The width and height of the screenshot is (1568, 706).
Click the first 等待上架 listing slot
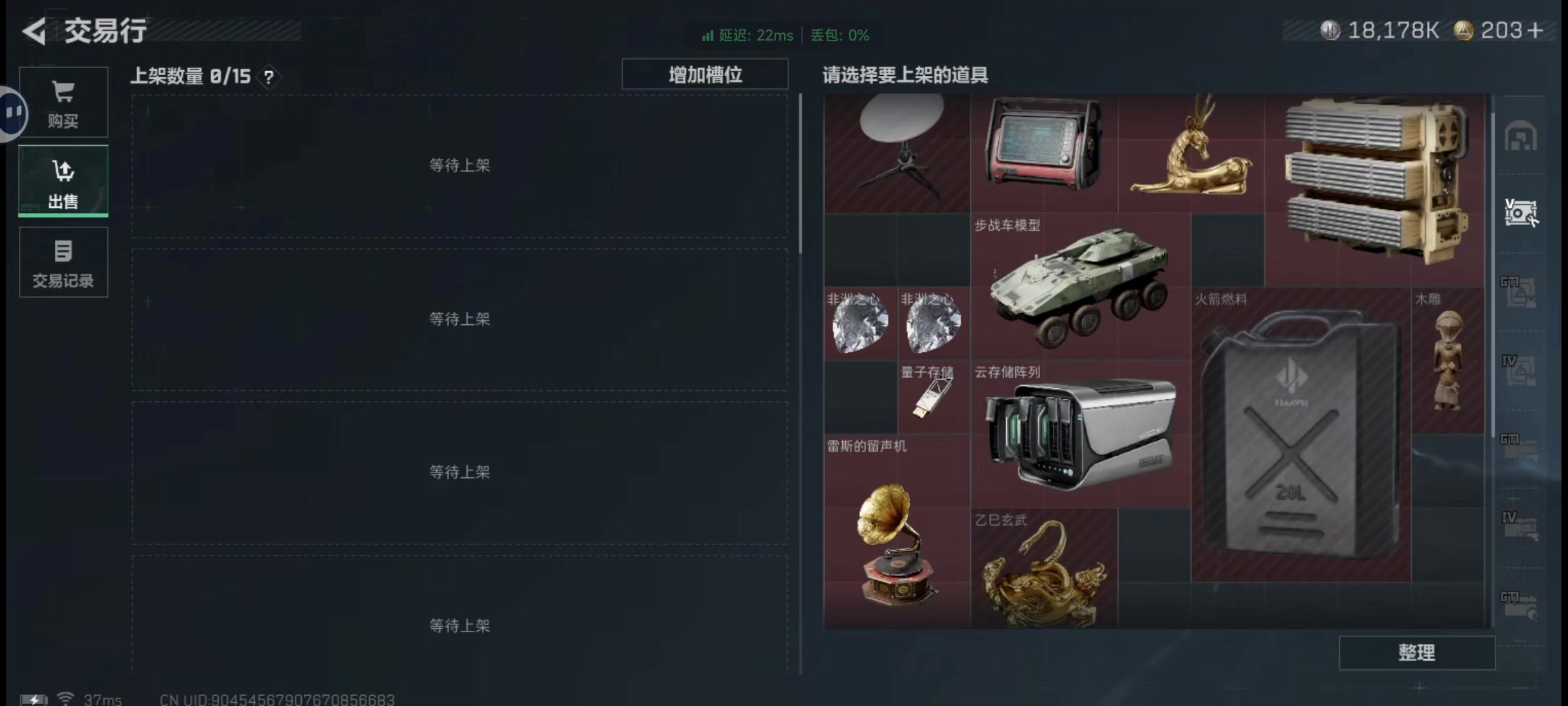[459, 165]
